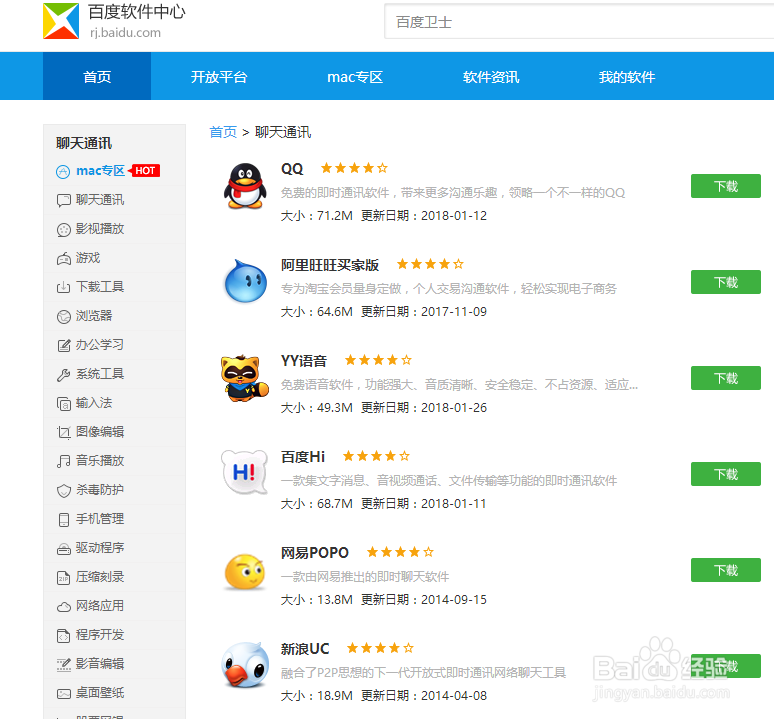Click the 首页 breadcrumb link

[223, 132]
